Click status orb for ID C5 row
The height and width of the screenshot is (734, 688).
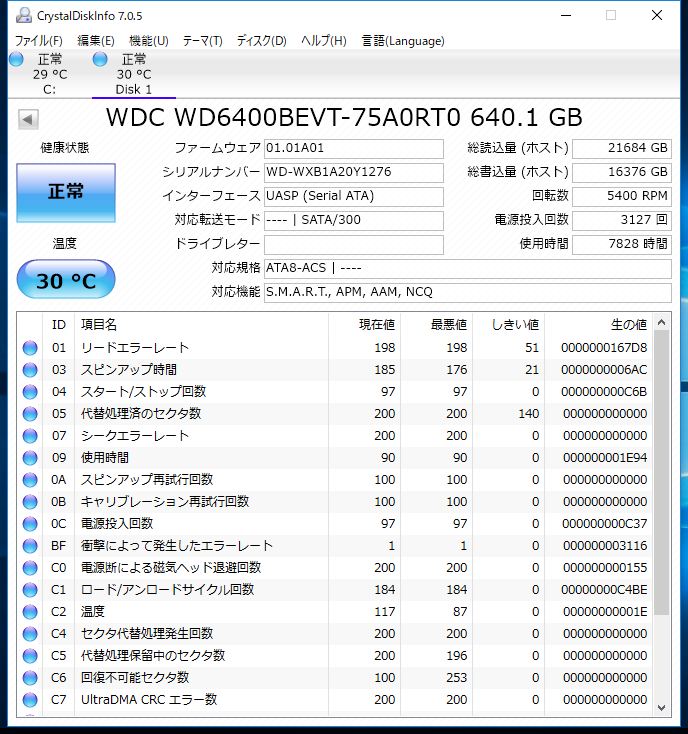(30, 656)
